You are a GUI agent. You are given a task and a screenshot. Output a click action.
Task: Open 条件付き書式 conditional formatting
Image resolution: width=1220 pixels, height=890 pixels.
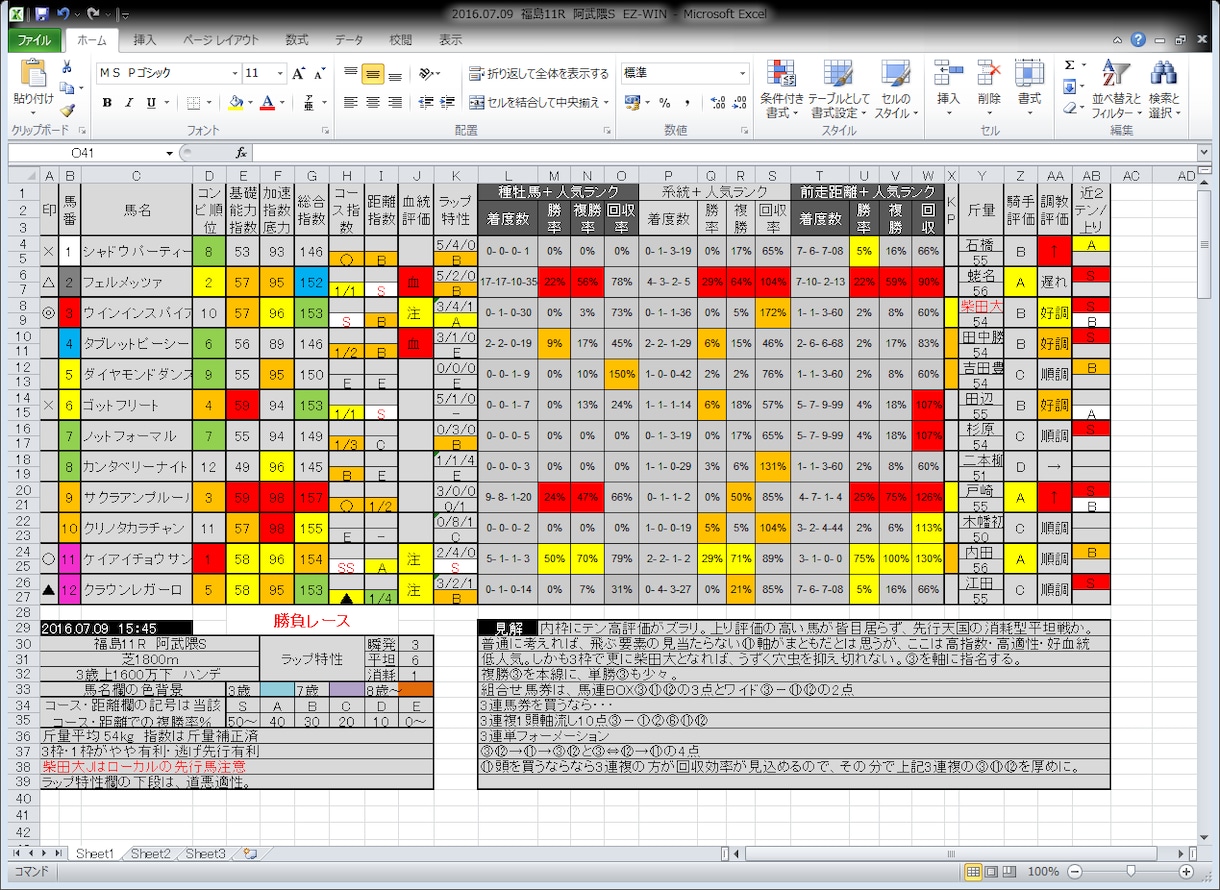coord(782,90)
